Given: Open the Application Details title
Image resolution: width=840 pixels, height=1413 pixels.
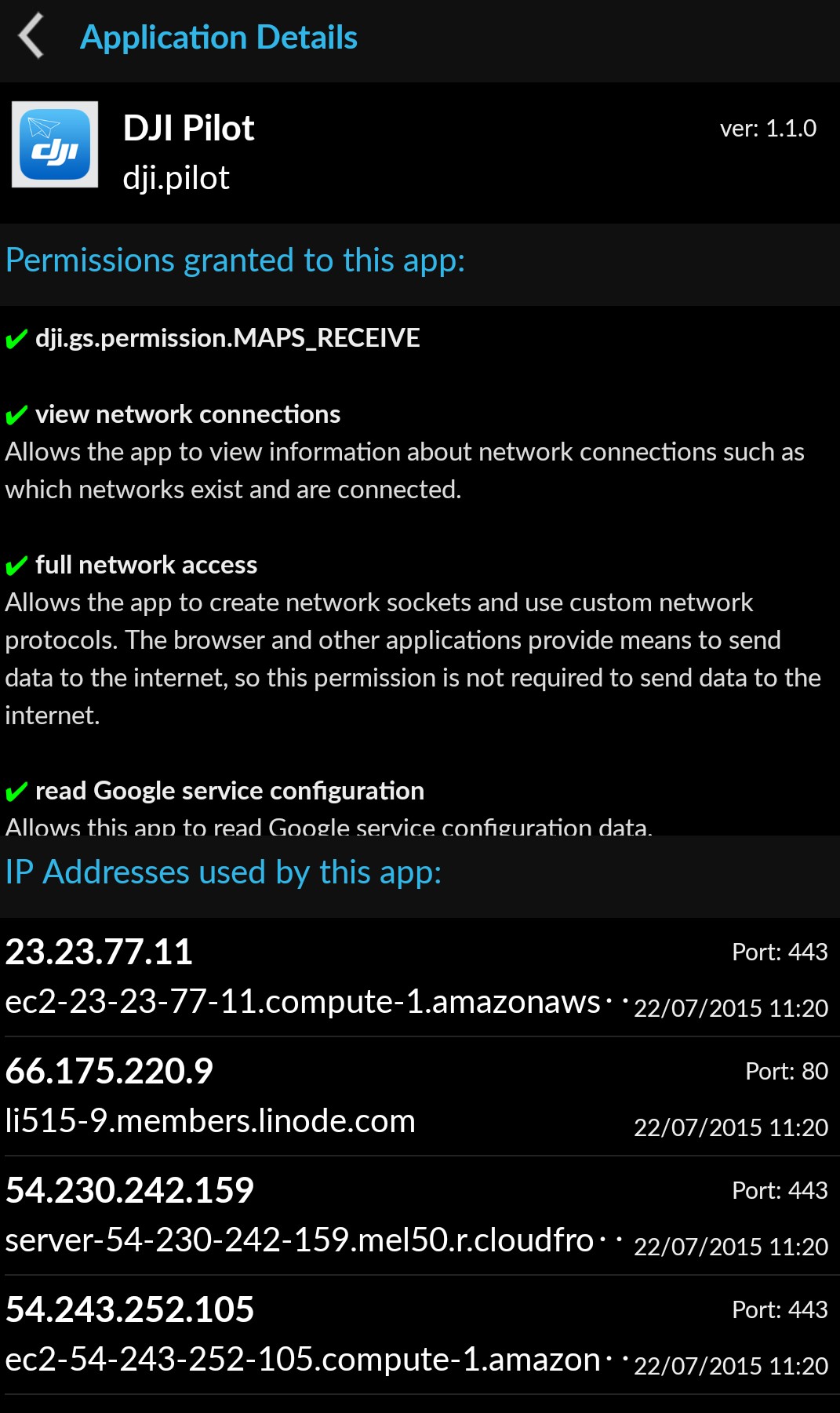Looking at the screenshot, I should pyautogui.click(x=219, y=38).
